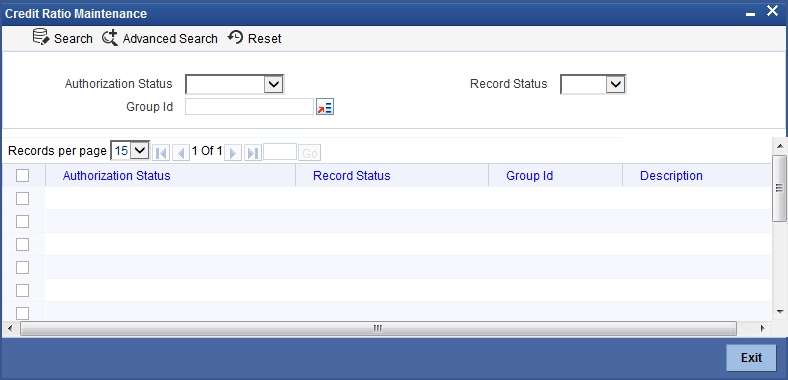Viewport: 788px width, 380px height.
Task: Open the Group Id list of values icon
Action: pyautogui.click(x=325, y=107)
